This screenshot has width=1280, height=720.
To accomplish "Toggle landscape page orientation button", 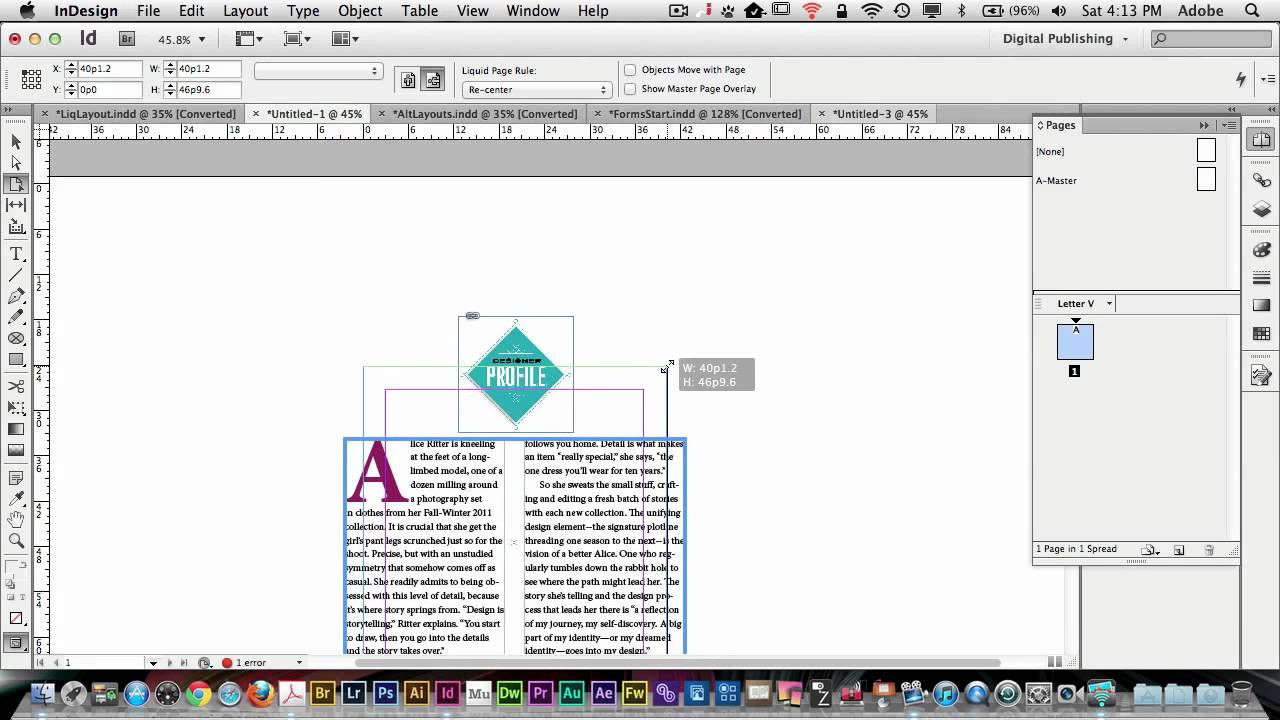I will (x=433, y=81).
